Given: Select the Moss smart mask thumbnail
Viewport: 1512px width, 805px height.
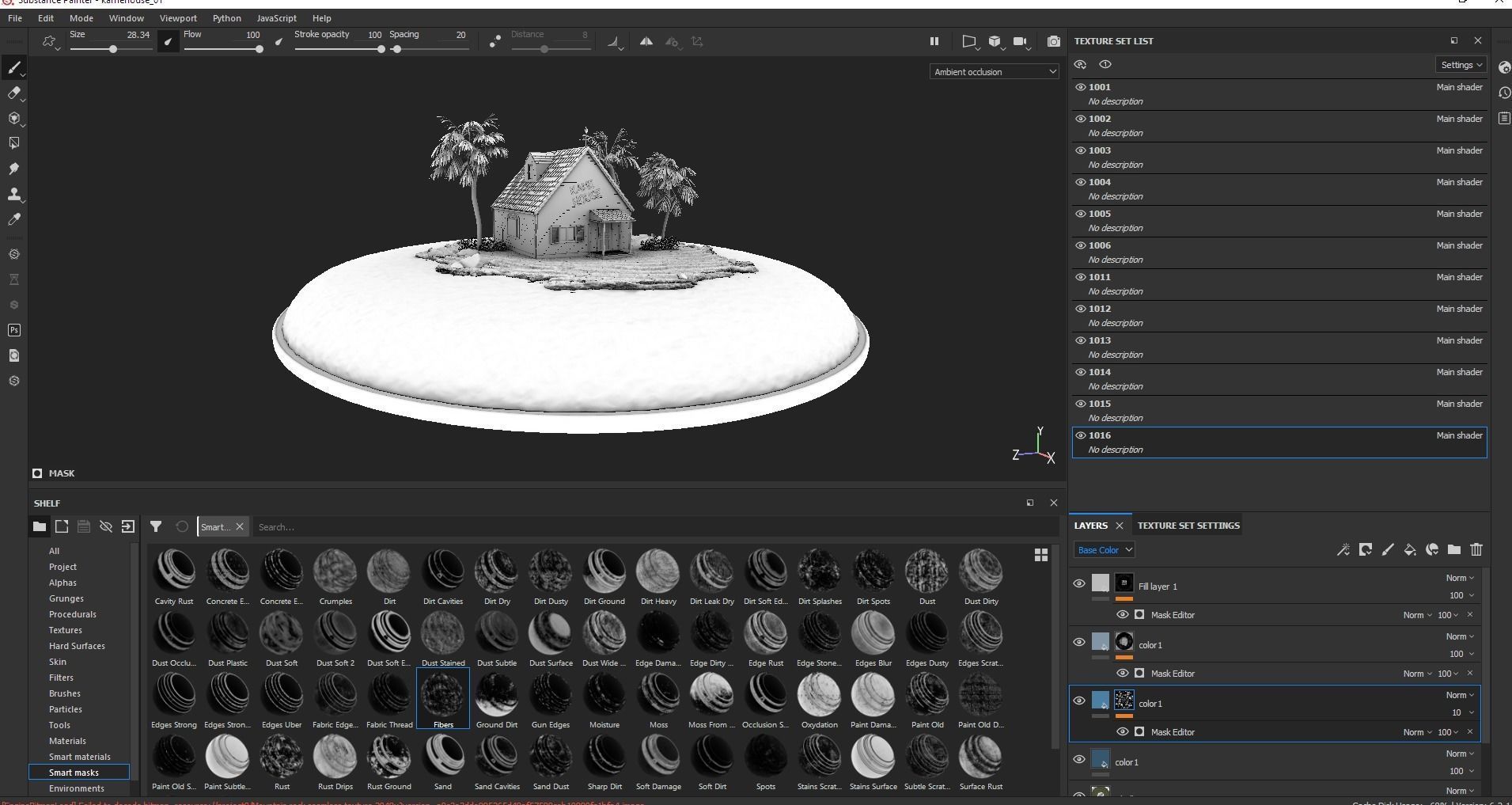Looking at the screenshot, I should pos(658,701).
